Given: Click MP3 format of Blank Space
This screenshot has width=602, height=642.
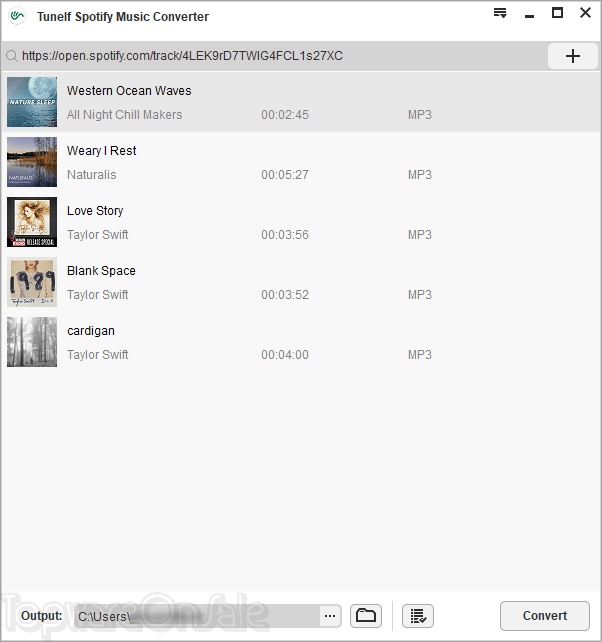Looking at the screenshot, I should point(420,295).
